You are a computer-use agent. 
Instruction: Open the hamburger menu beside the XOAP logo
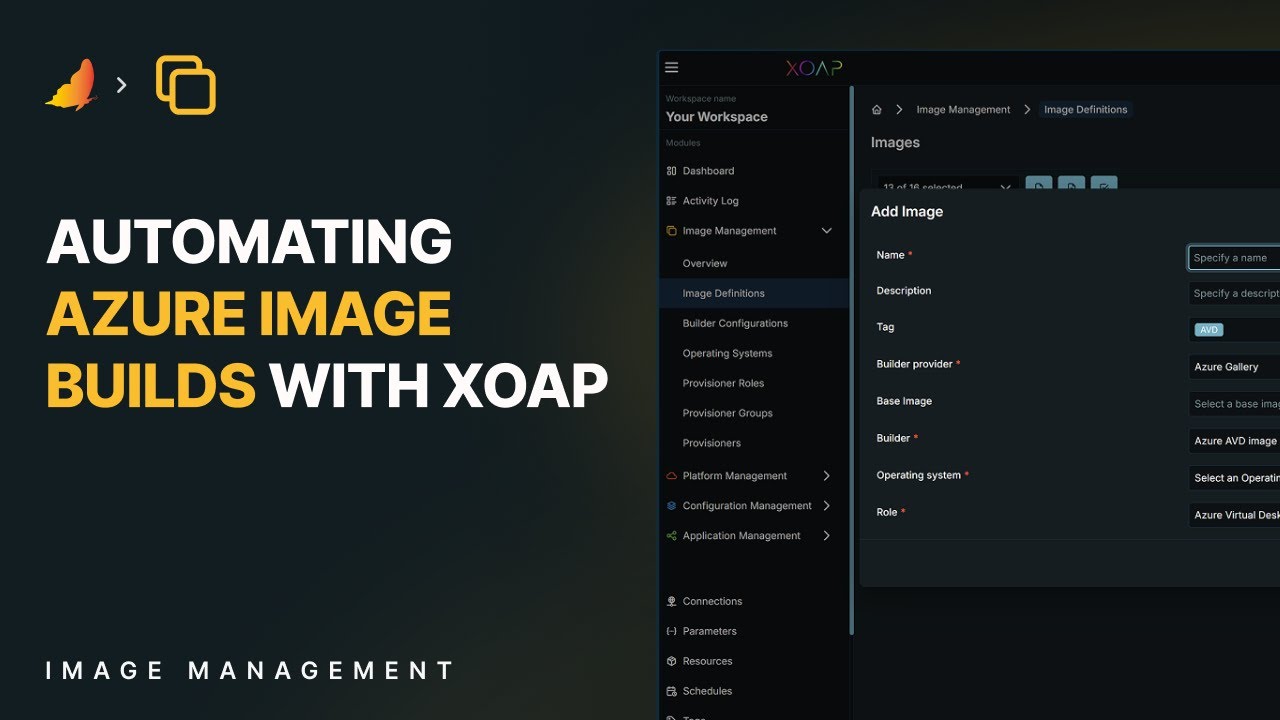[671, 68]
